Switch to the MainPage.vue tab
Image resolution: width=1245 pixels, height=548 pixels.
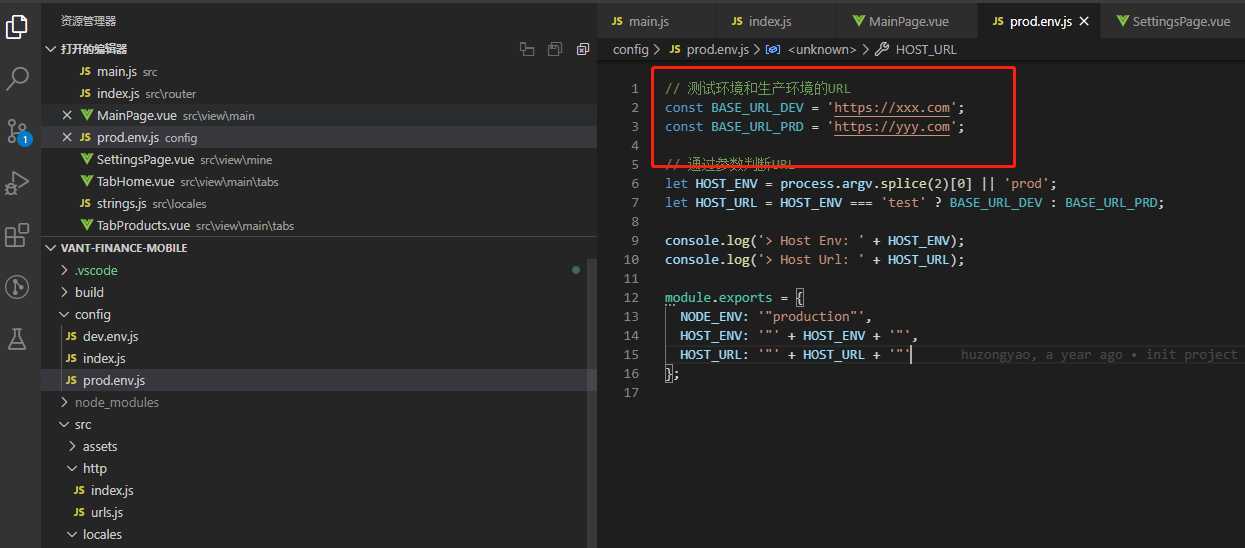[x=909, y=21]
